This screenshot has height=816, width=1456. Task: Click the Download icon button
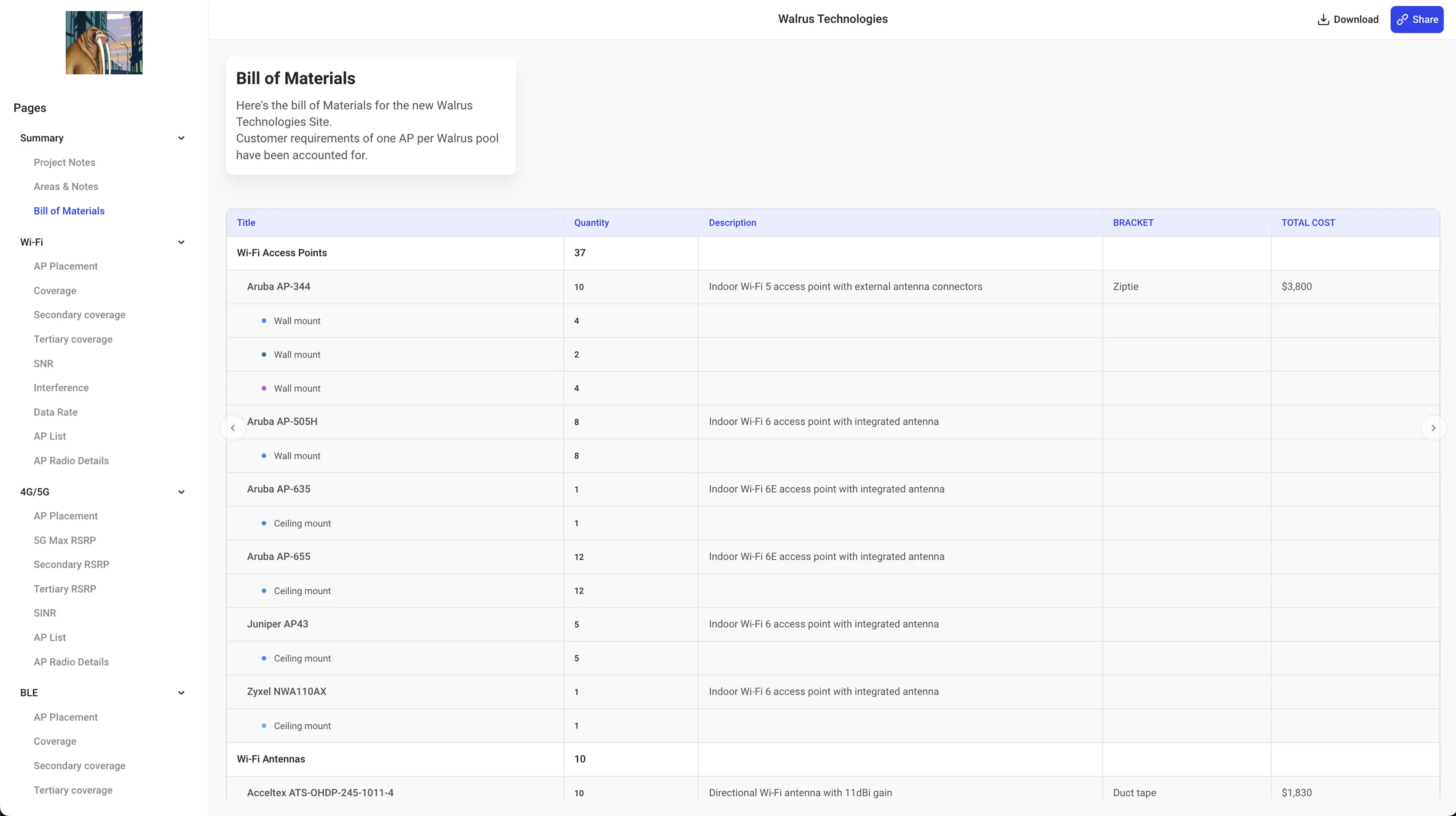click(x=1347, y=20)
